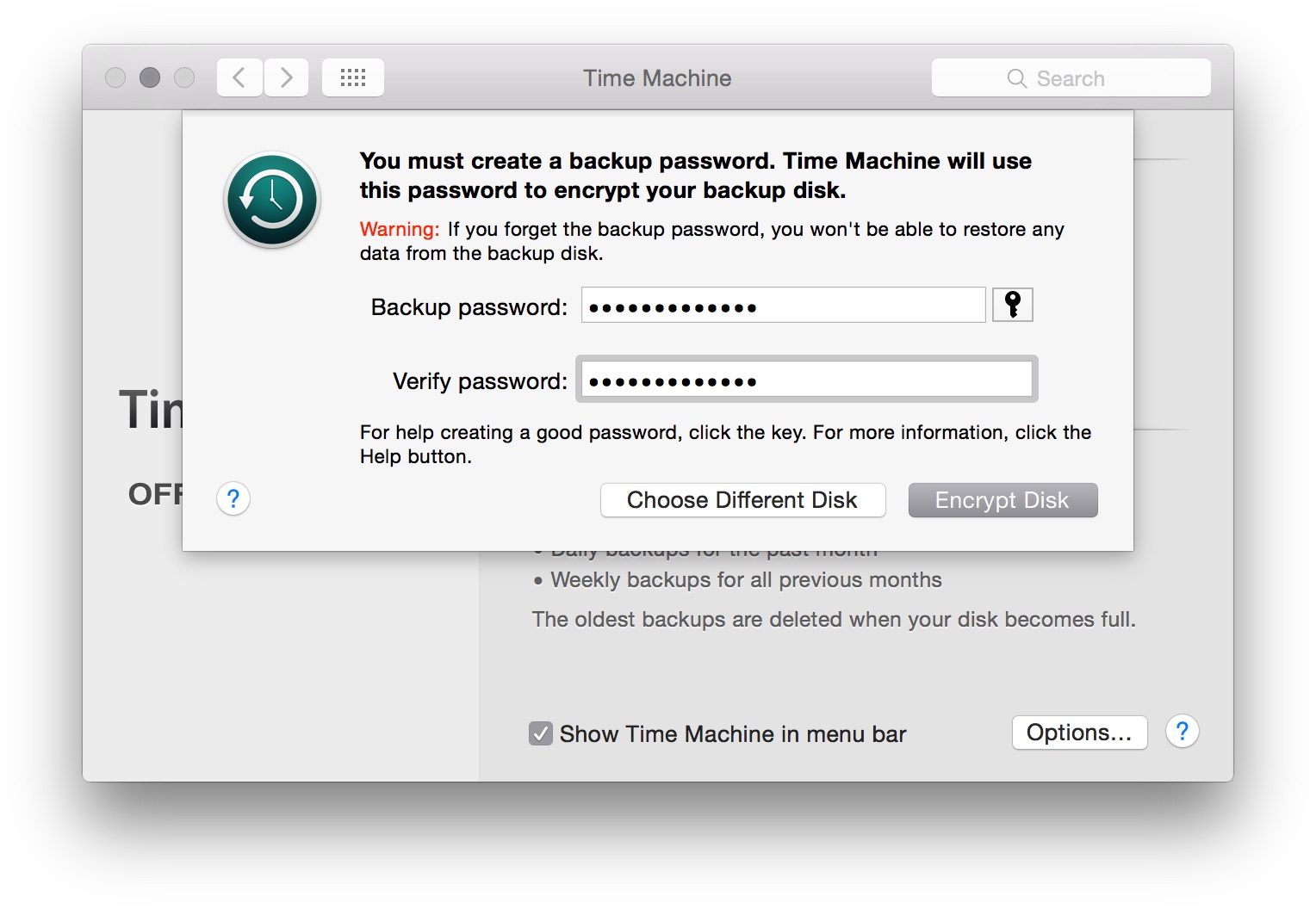Show all preferences grid button
This screenshot has width=1316, height=909.
353,78
